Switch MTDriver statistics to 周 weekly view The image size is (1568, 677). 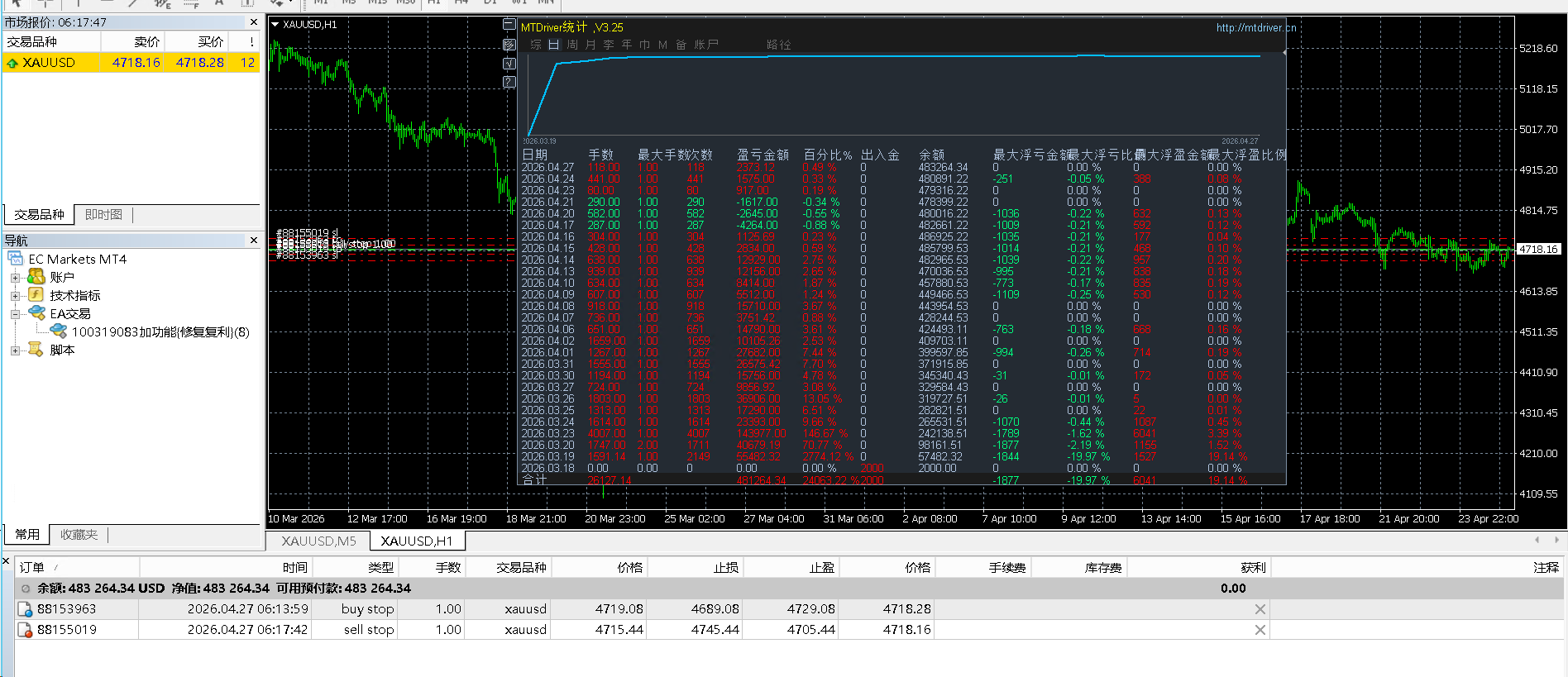(572, 45)
